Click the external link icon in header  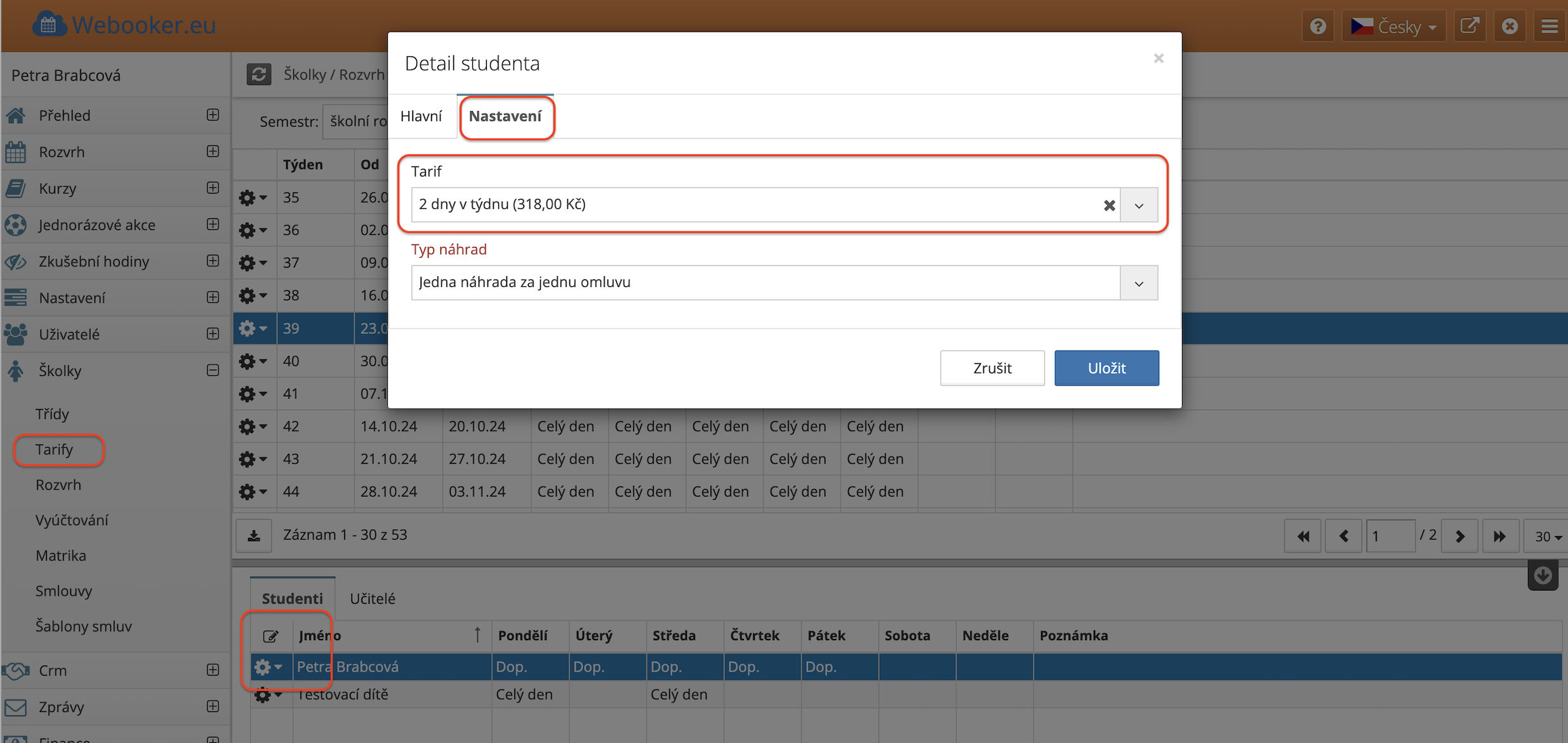[1470, 26]
